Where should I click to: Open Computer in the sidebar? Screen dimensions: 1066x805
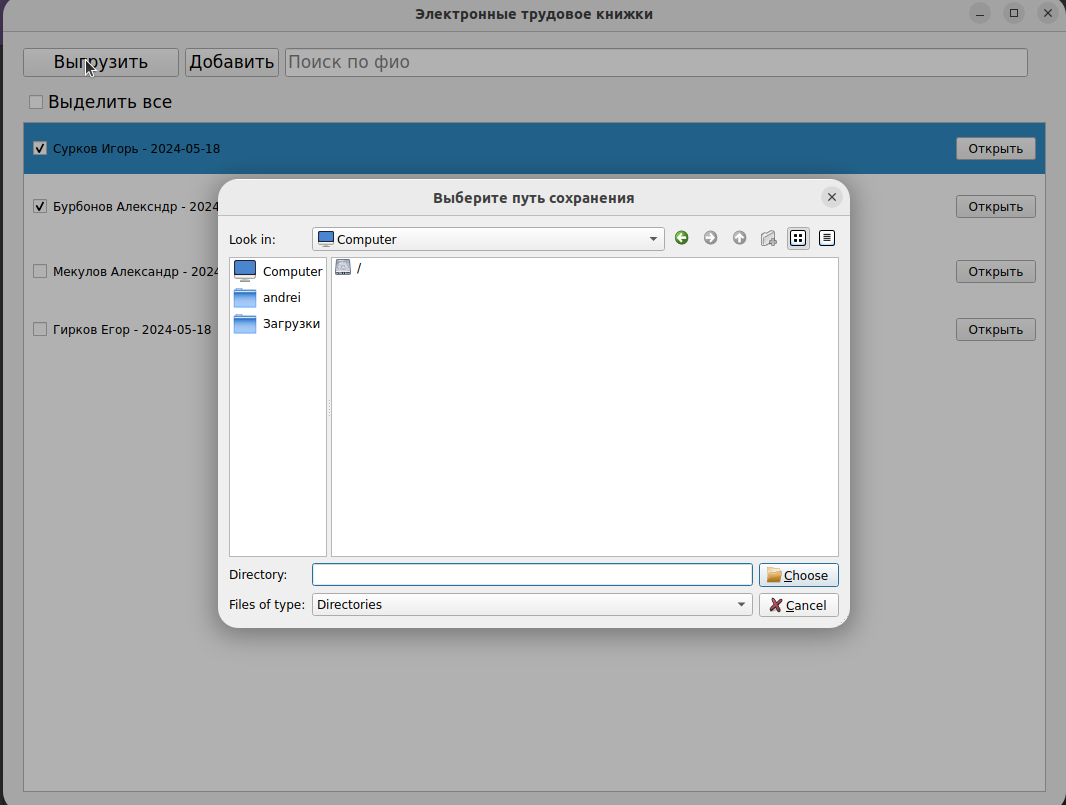click(278, 271)
